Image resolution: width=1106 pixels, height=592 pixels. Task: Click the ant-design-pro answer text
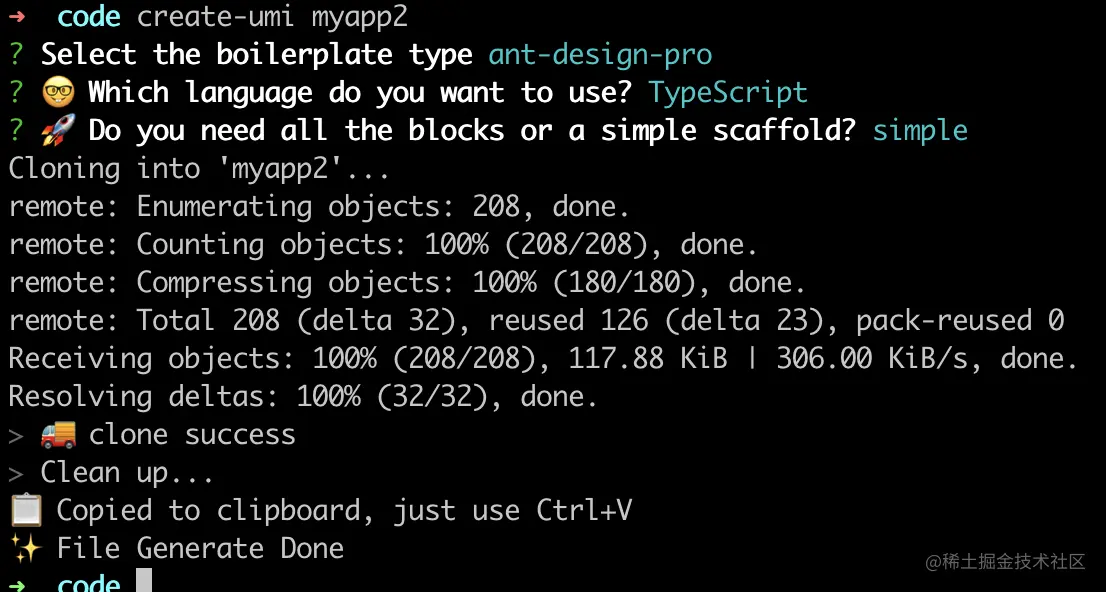pos(600,55)
